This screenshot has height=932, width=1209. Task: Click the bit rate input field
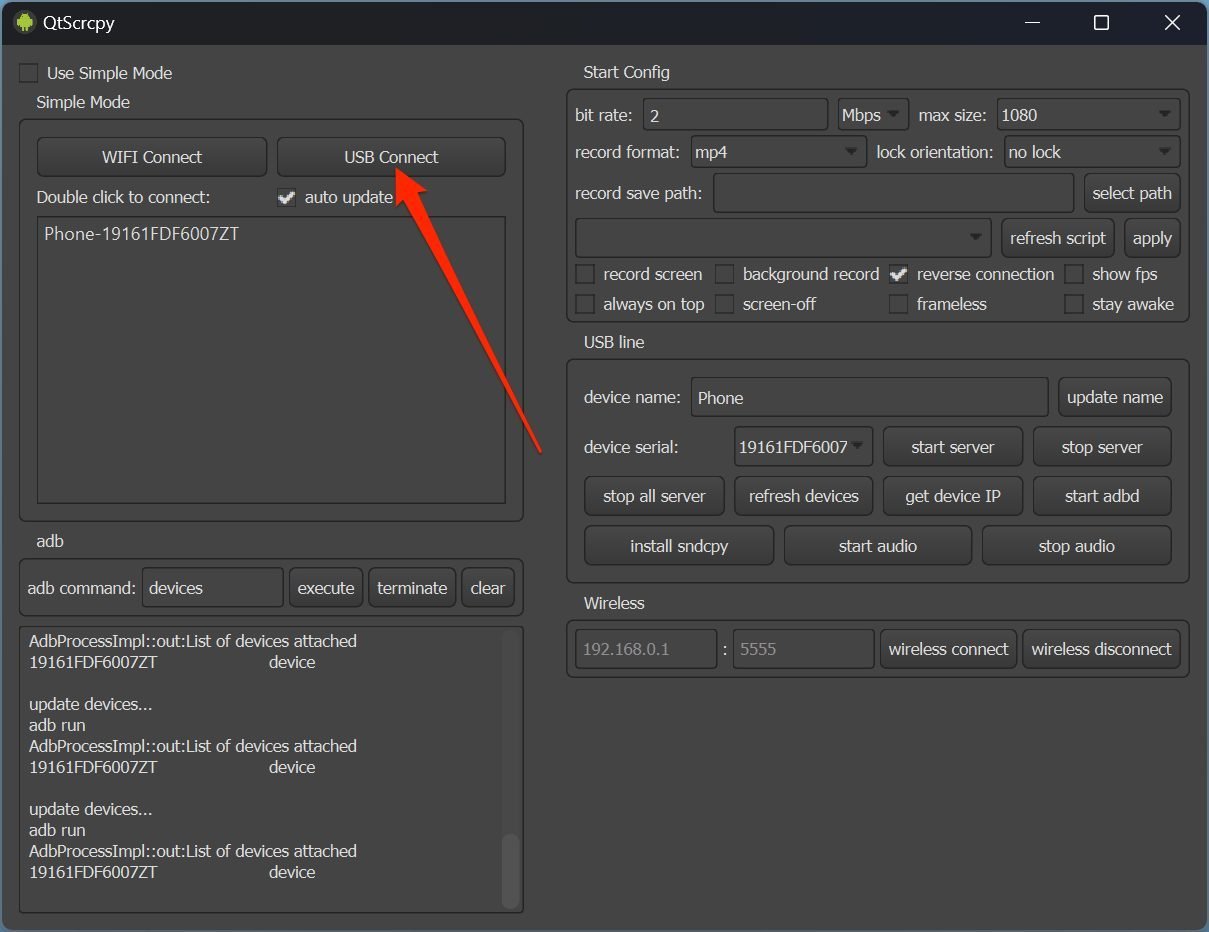736,115
